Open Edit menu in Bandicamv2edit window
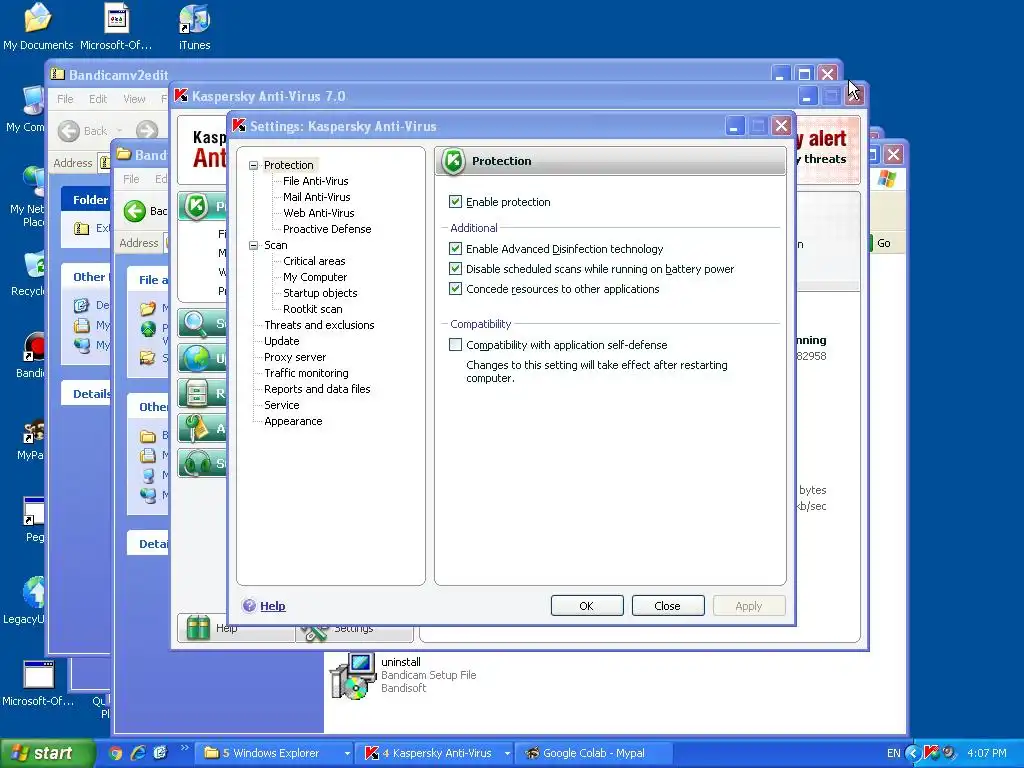Screen dimensions: 1024x768 98,99
